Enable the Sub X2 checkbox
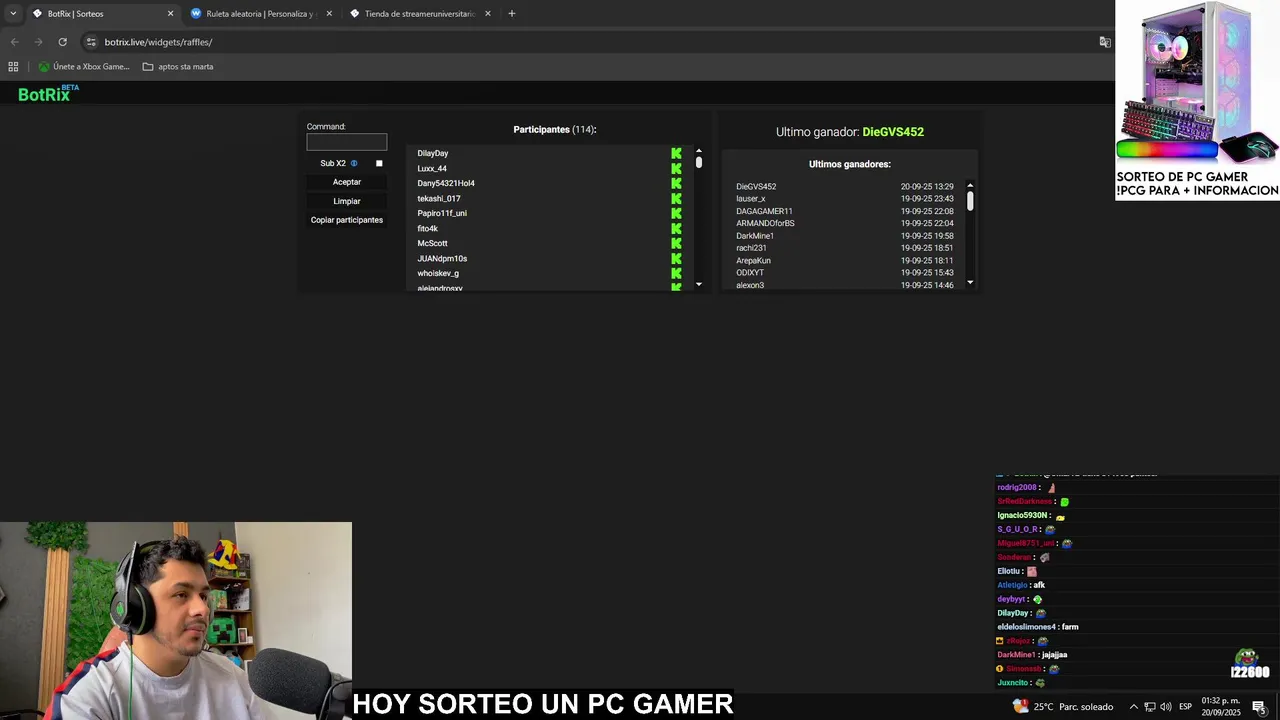 click(379, 163)
